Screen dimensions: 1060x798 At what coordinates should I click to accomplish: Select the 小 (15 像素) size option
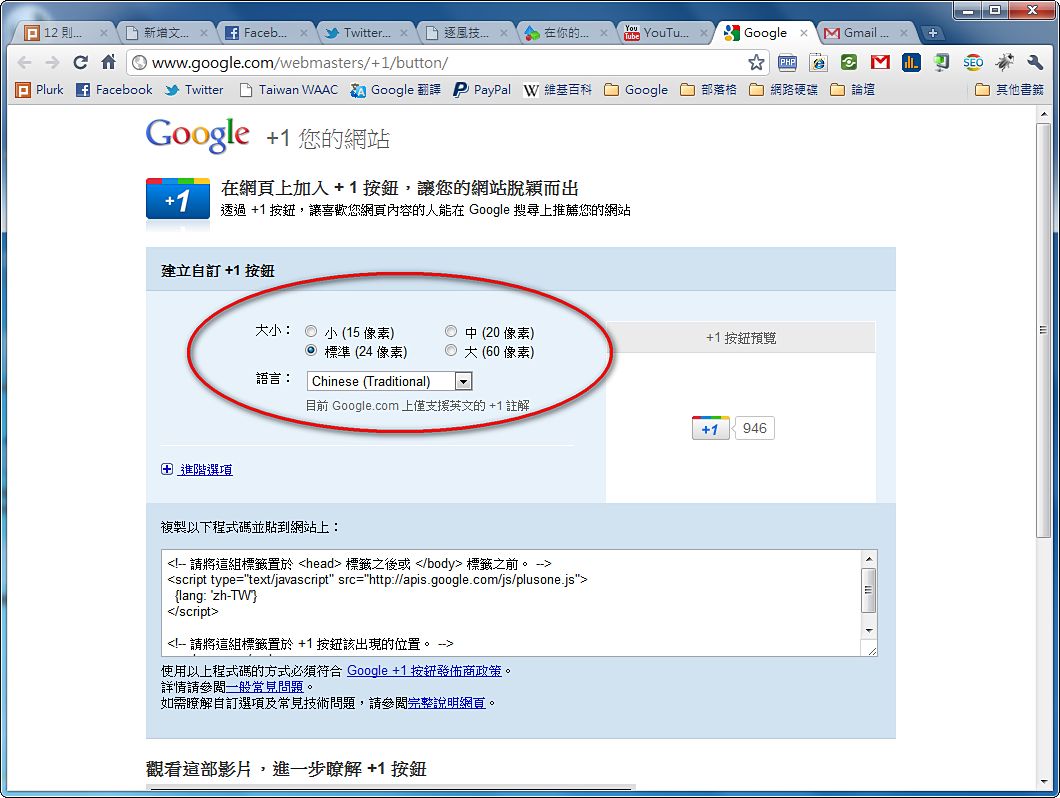(x=311, y=331)
